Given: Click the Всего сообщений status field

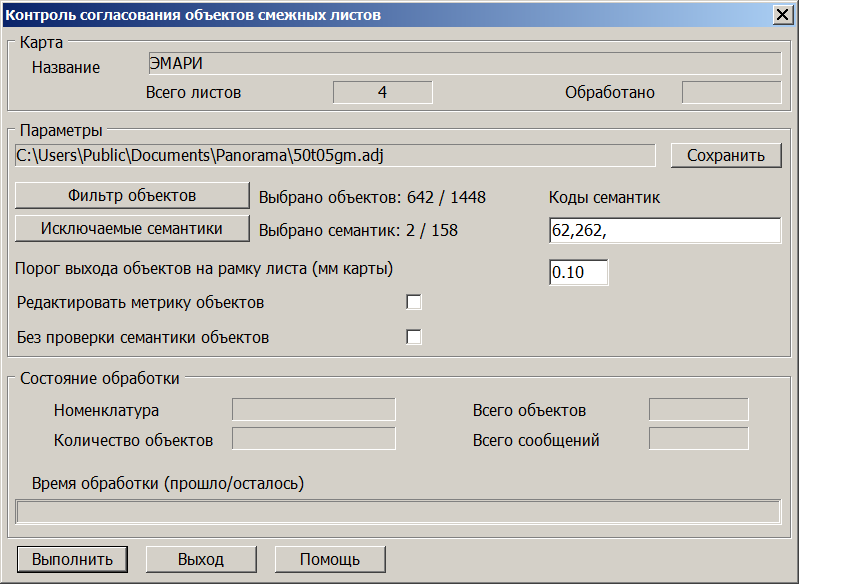Looking at the screenshot, I should tap(698, 440).
